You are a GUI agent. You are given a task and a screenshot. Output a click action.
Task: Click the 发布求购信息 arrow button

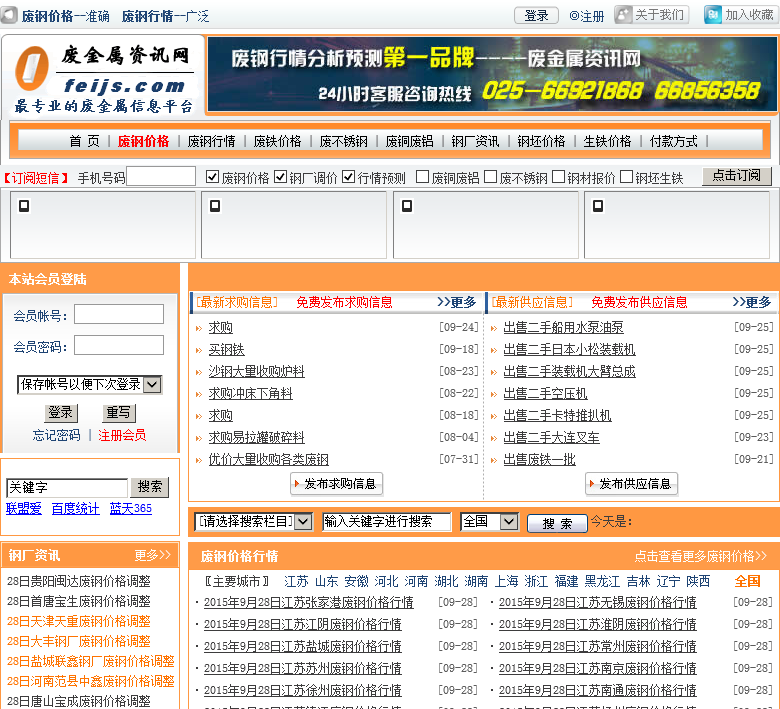click(x=337, y=484)
